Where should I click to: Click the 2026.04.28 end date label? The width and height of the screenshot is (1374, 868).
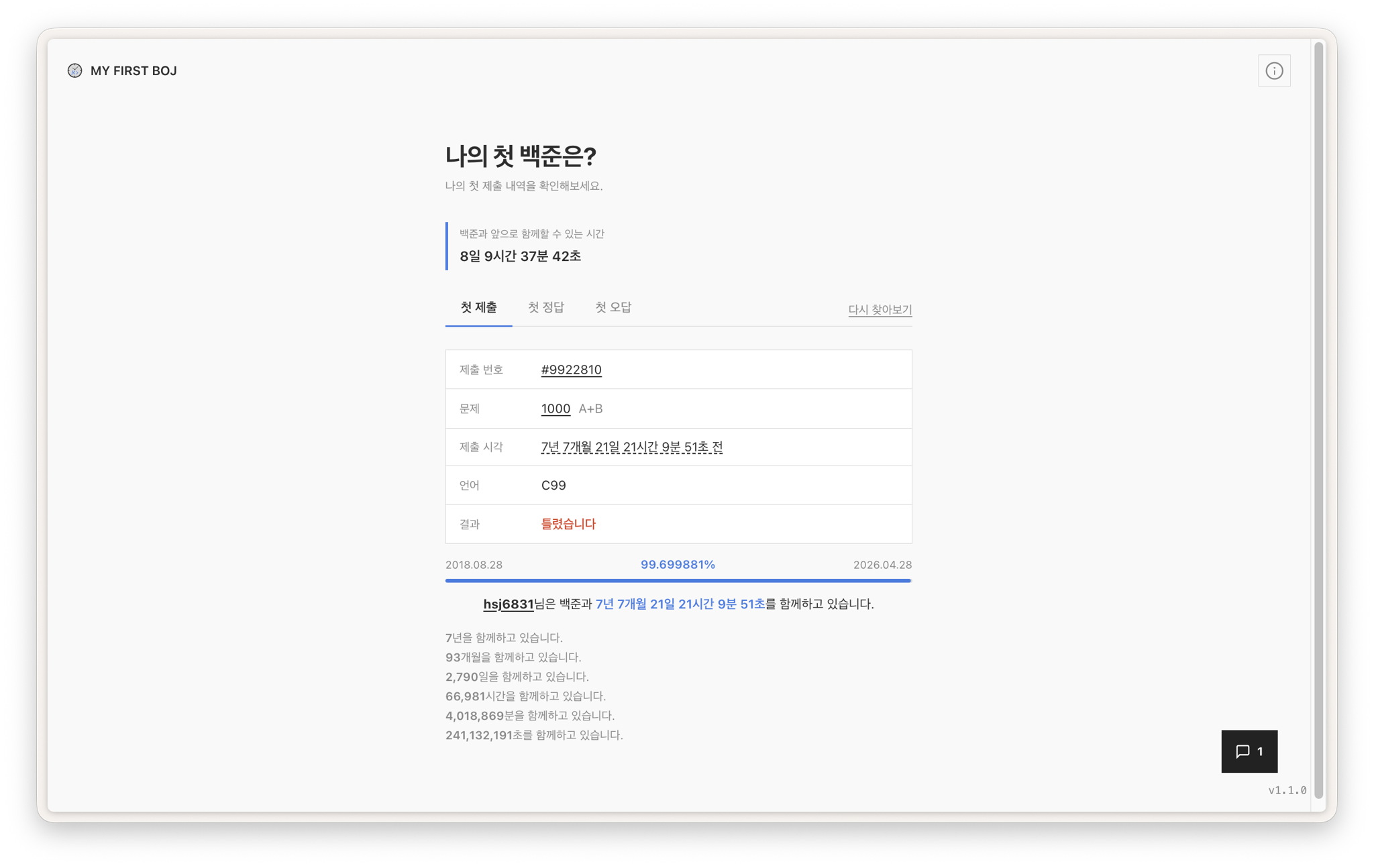(x=882, y=565)
